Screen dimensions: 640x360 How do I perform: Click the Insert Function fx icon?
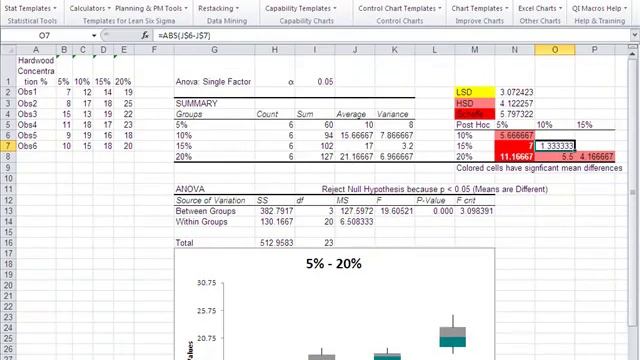(145, 36)
